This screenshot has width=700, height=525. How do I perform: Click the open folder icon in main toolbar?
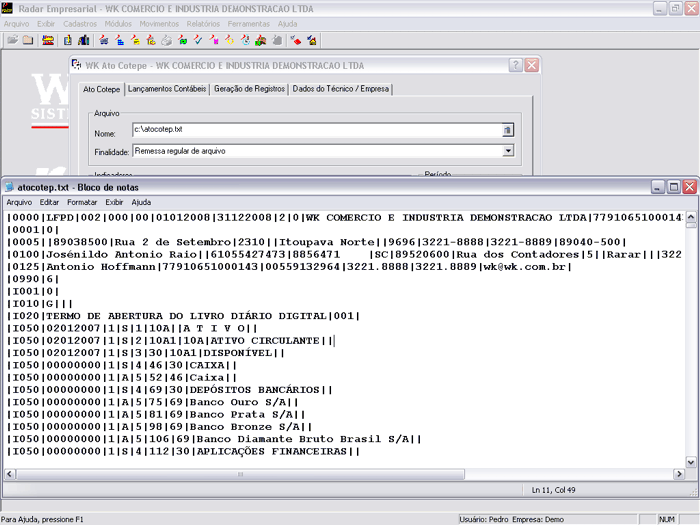click(x=12, y=40)
